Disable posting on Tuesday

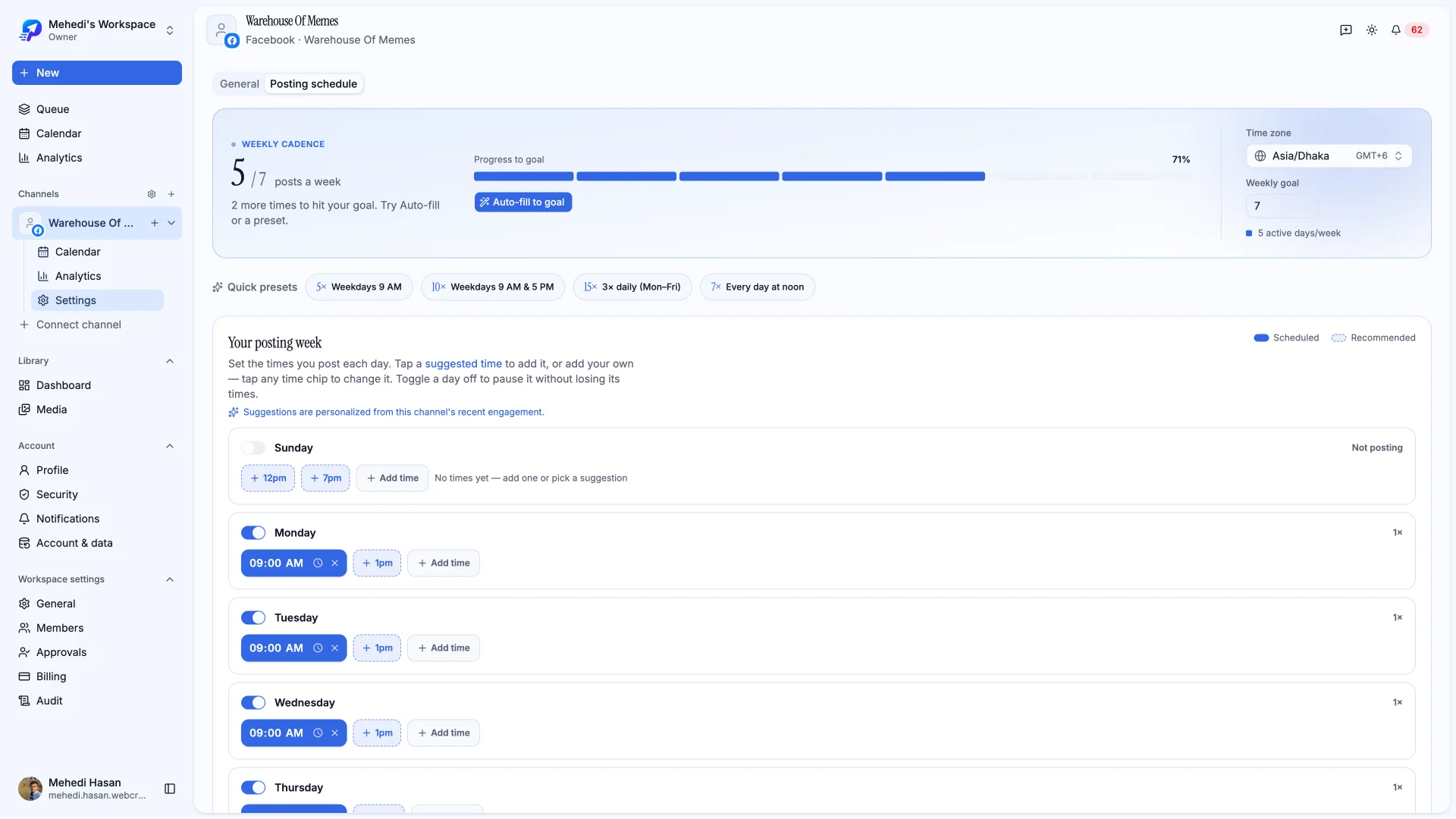tap(253, 618)
